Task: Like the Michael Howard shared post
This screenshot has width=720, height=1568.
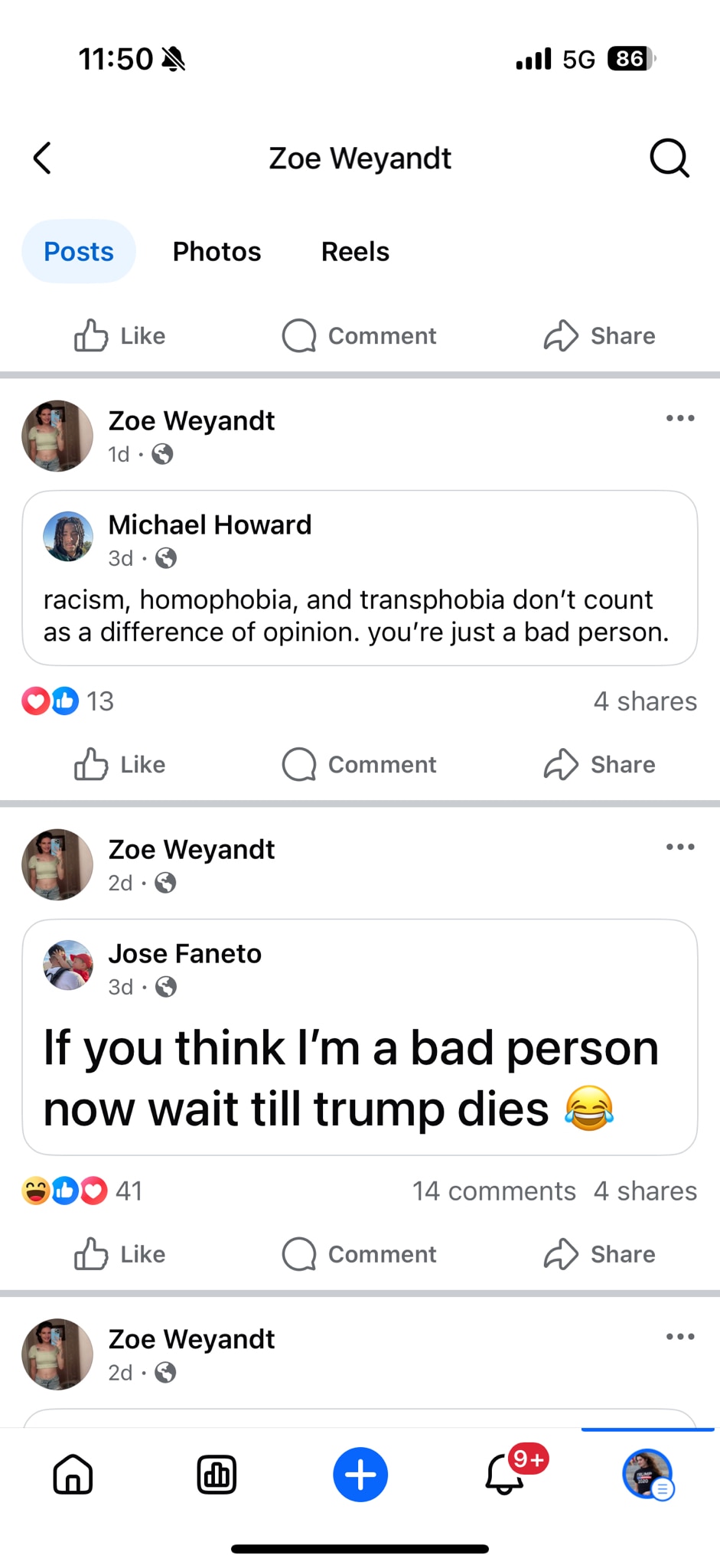Action: (x=120, y=764)
